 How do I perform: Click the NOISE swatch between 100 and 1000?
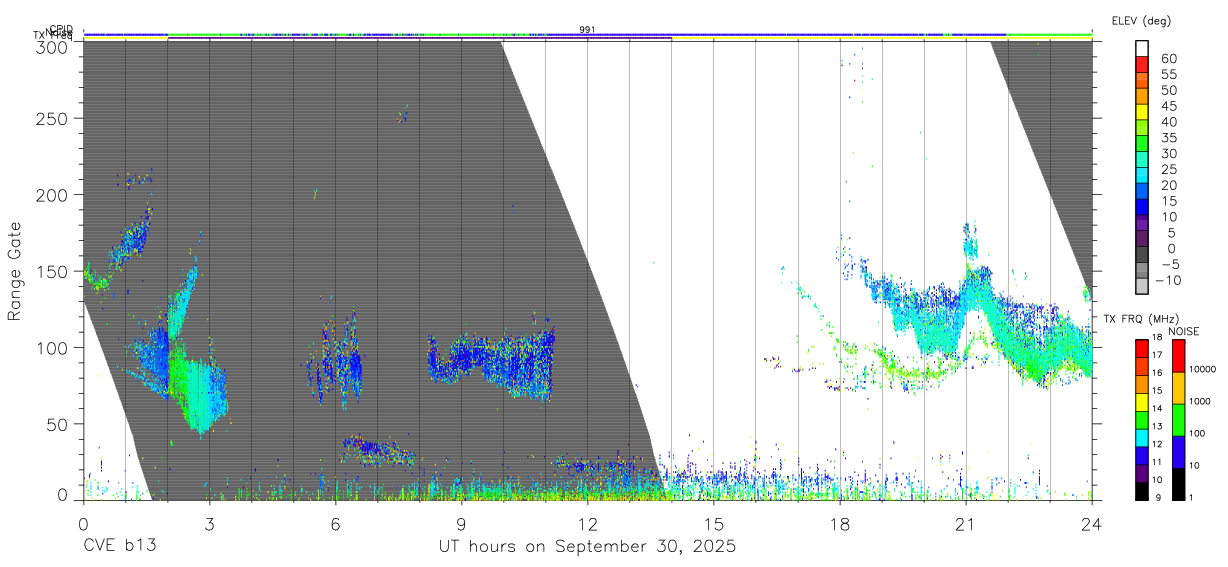1178,419
